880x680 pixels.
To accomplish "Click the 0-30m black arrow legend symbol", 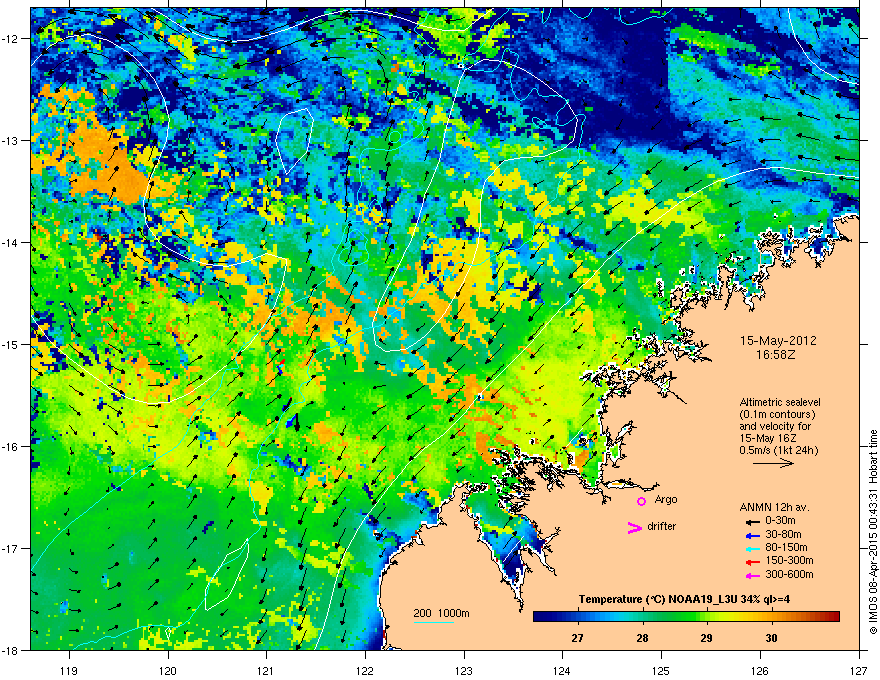I will 752,521.
